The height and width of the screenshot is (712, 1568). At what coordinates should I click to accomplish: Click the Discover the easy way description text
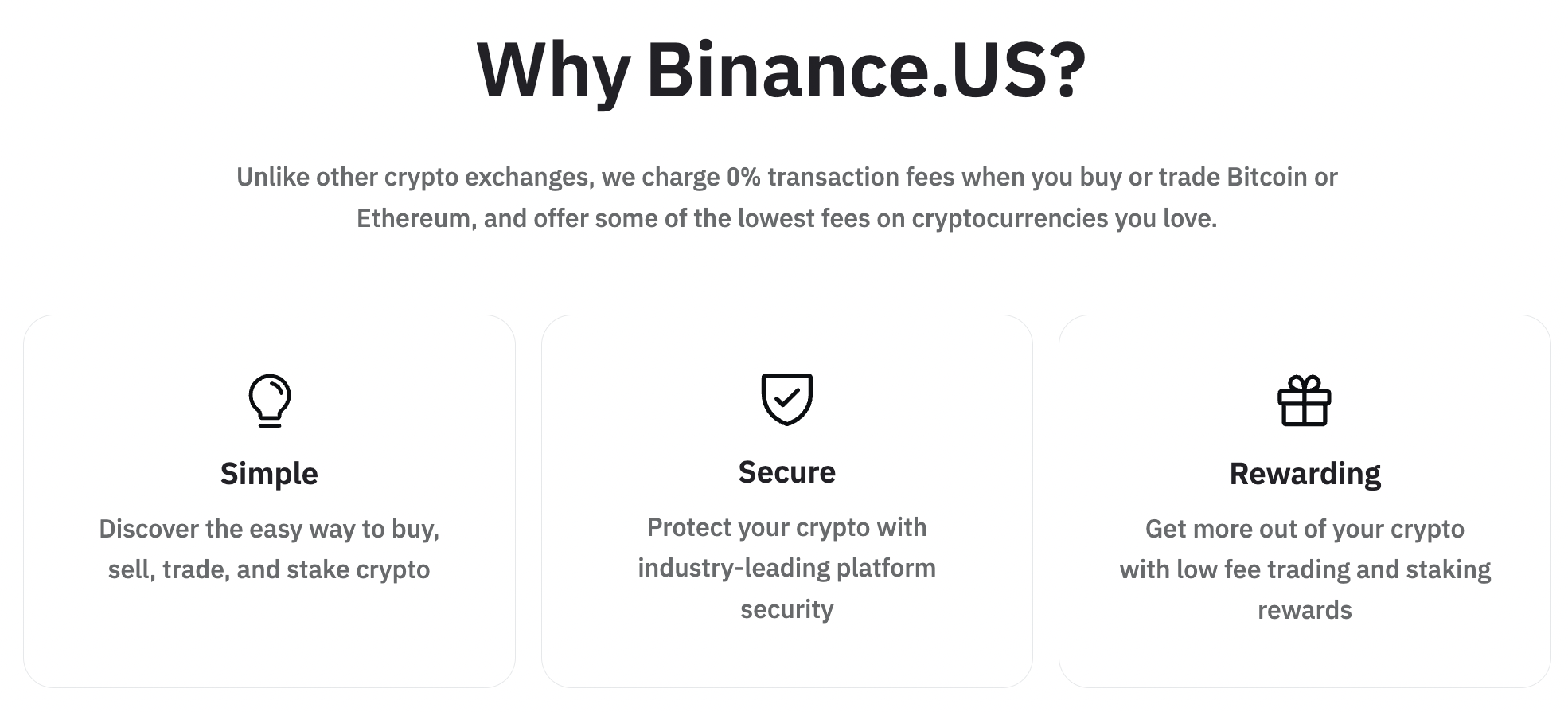269,549
